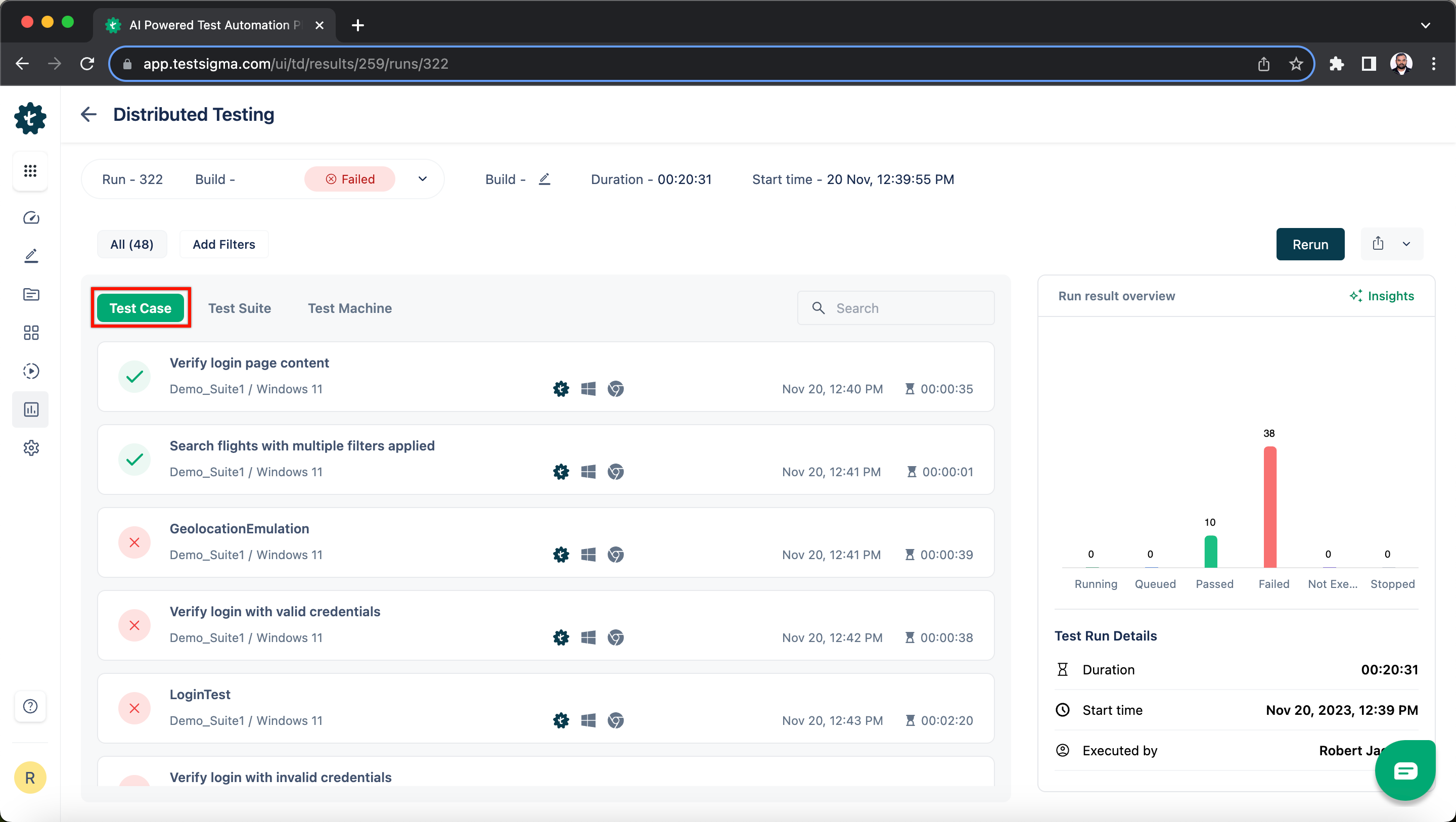Viewport: 1456px width, 822px height.
Task: Open Verify login with invalid credentials
Action: [545, 771]
